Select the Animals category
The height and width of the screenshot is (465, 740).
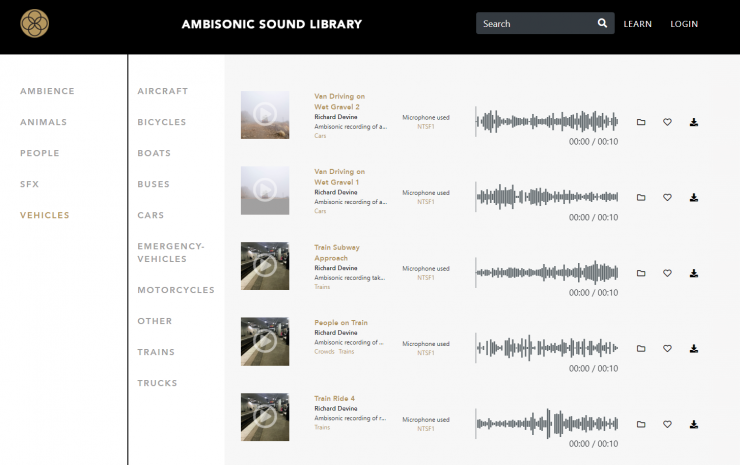coord(43,122)
